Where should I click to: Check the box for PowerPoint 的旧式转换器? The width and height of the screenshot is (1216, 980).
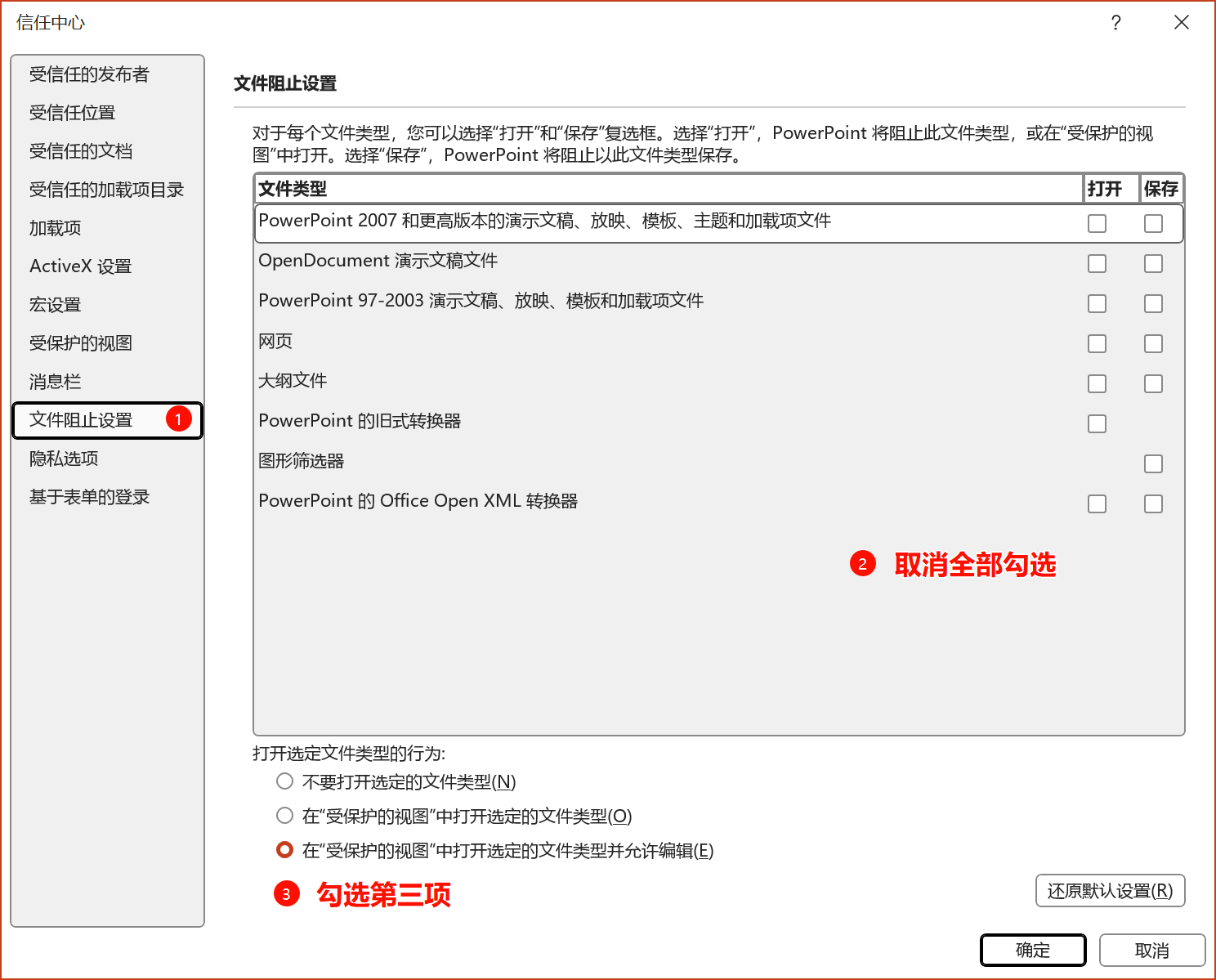point(1097,423)
